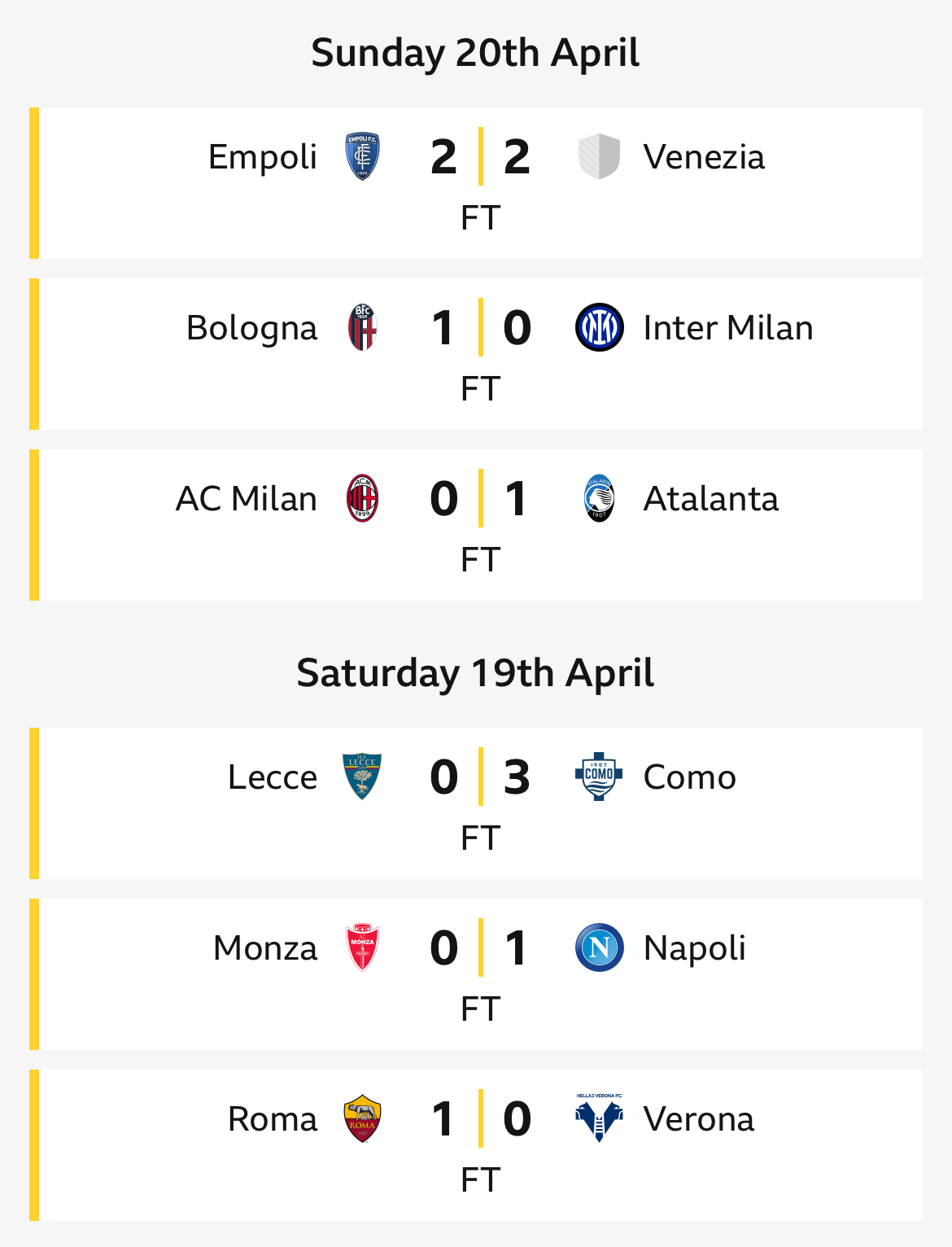
Task: Click the Inter Milan crest
Action: click(x=600, y=327)
